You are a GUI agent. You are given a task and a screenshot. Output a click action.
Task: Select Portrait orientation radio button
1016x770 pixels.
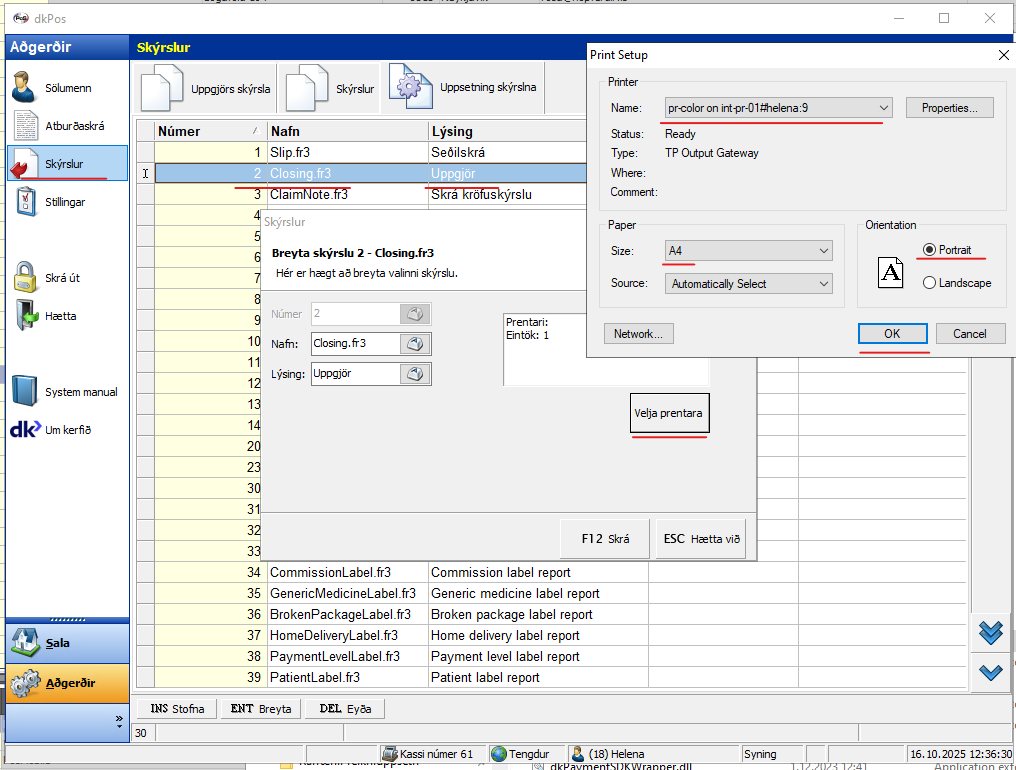tap(929, 250)
